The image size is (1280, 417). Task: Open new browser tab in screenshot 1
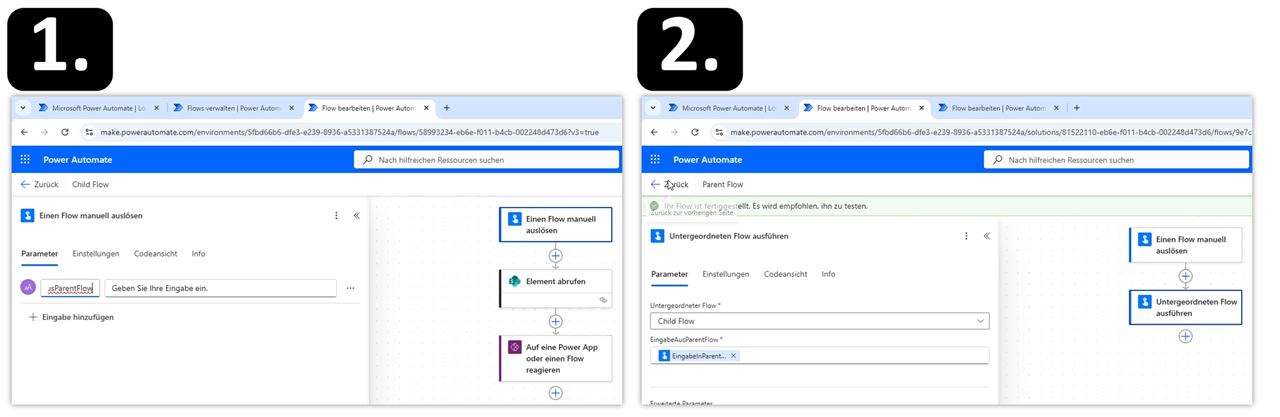[447, 108]
